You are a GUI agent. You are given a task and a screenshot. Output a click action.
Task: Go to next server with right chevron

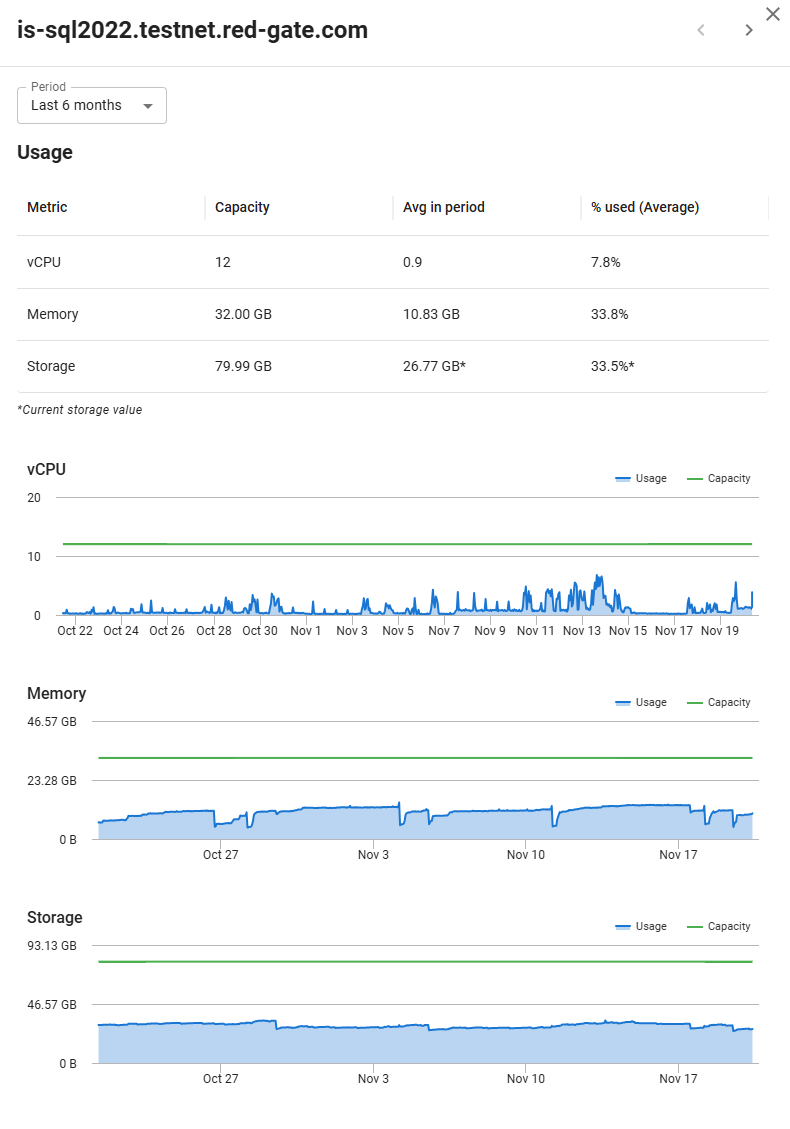click(748, 31)
